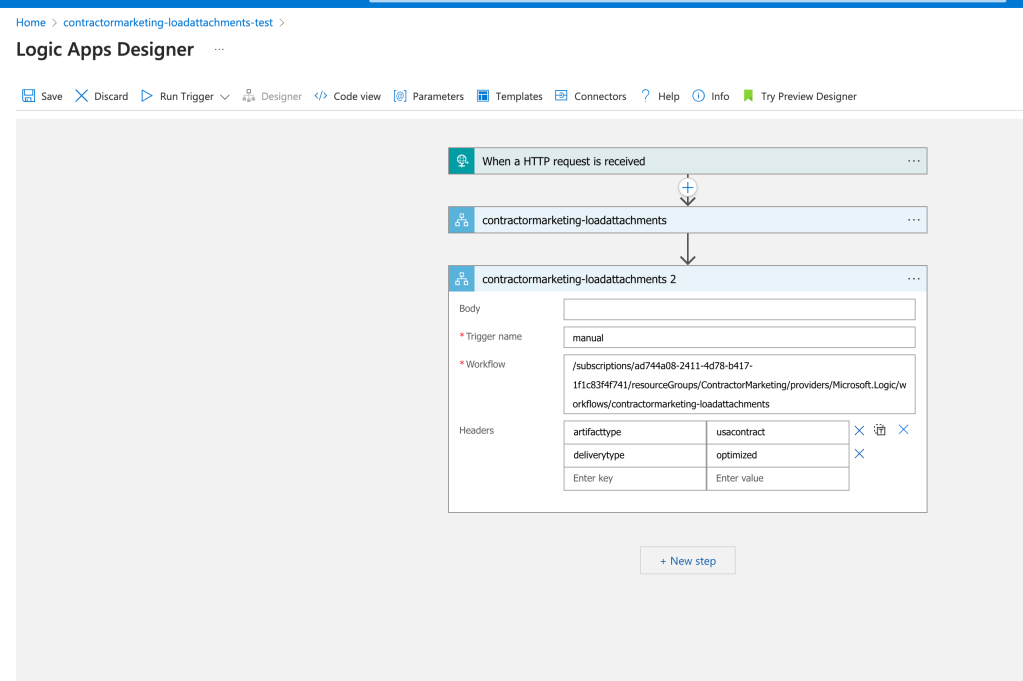The width and height of the screenshot is (1023, 681).
Task: Click the Designer toolbar icon
Action: [249, 96]
